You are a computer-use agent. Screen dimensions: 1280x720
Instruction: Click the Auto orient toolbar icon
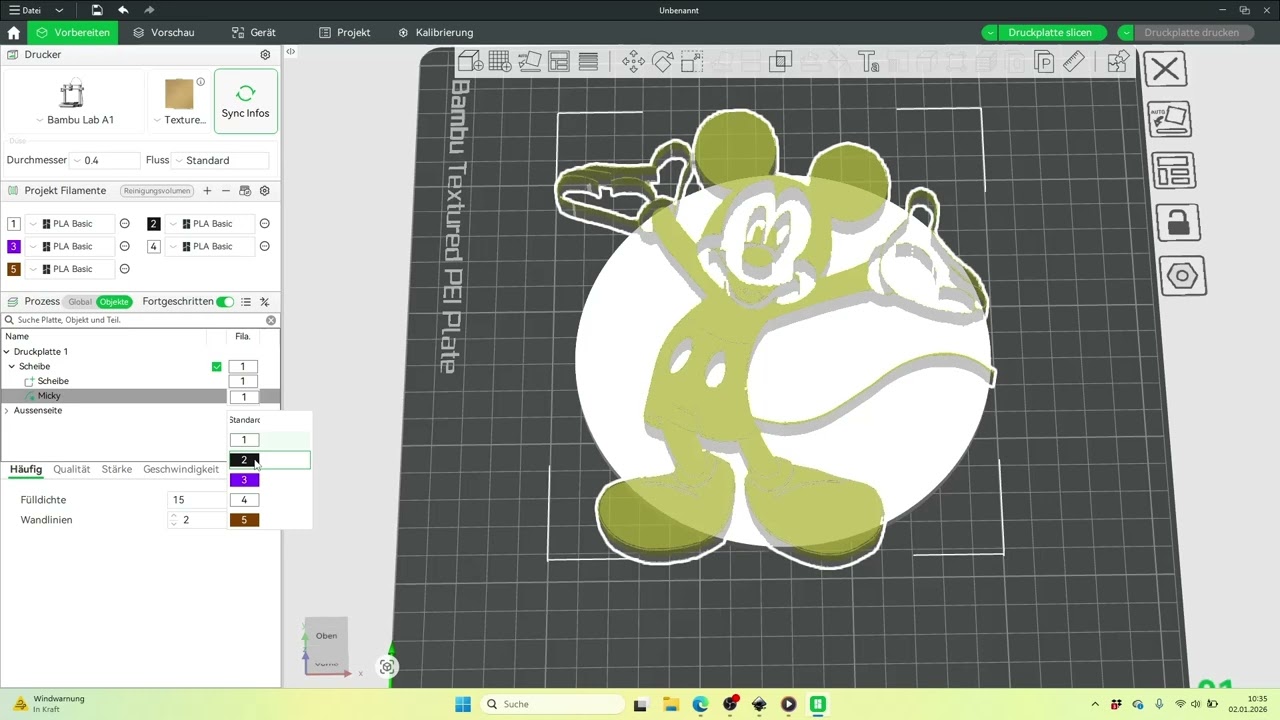coord(529,62)
